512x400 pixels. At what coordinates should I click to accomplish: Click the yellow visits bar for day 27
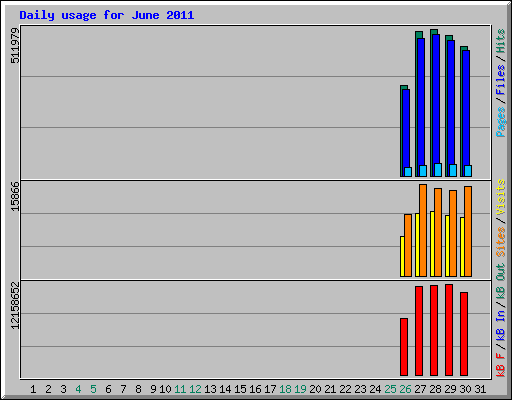(417, 245)
